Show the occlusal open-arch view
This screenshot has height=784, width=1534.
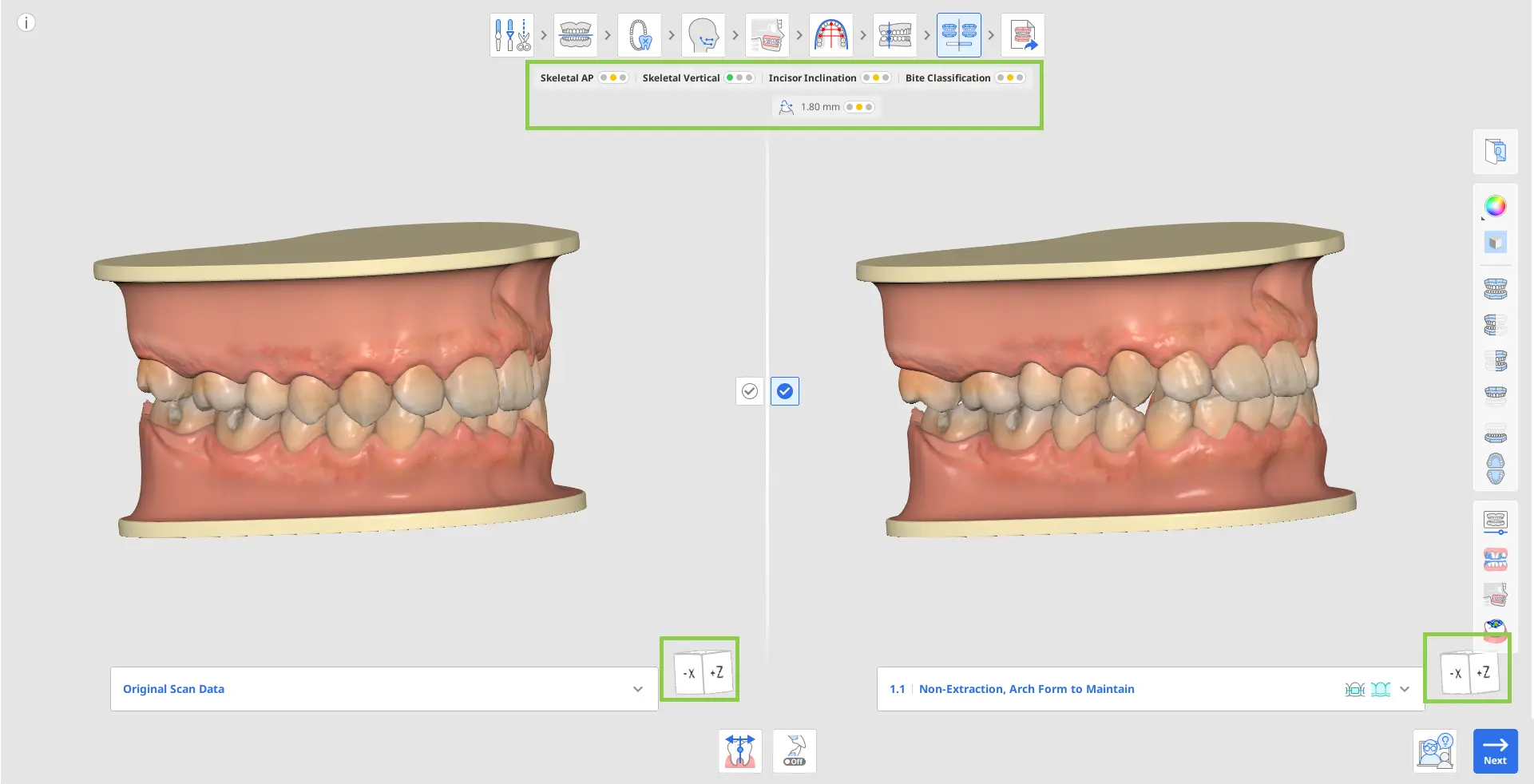click(1496, 469)
